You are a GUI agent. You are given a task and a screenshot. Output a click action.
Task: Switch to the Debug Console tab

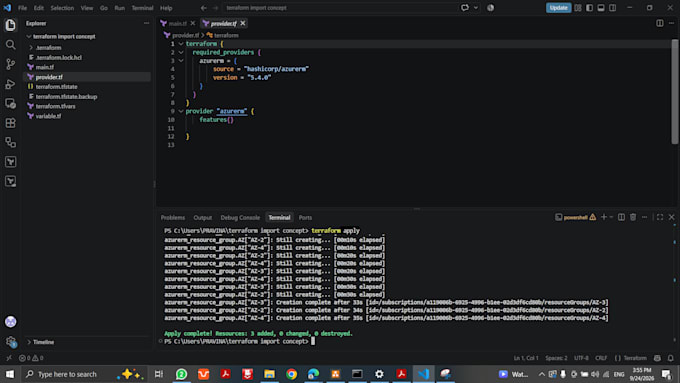click(x=240, y=218)
